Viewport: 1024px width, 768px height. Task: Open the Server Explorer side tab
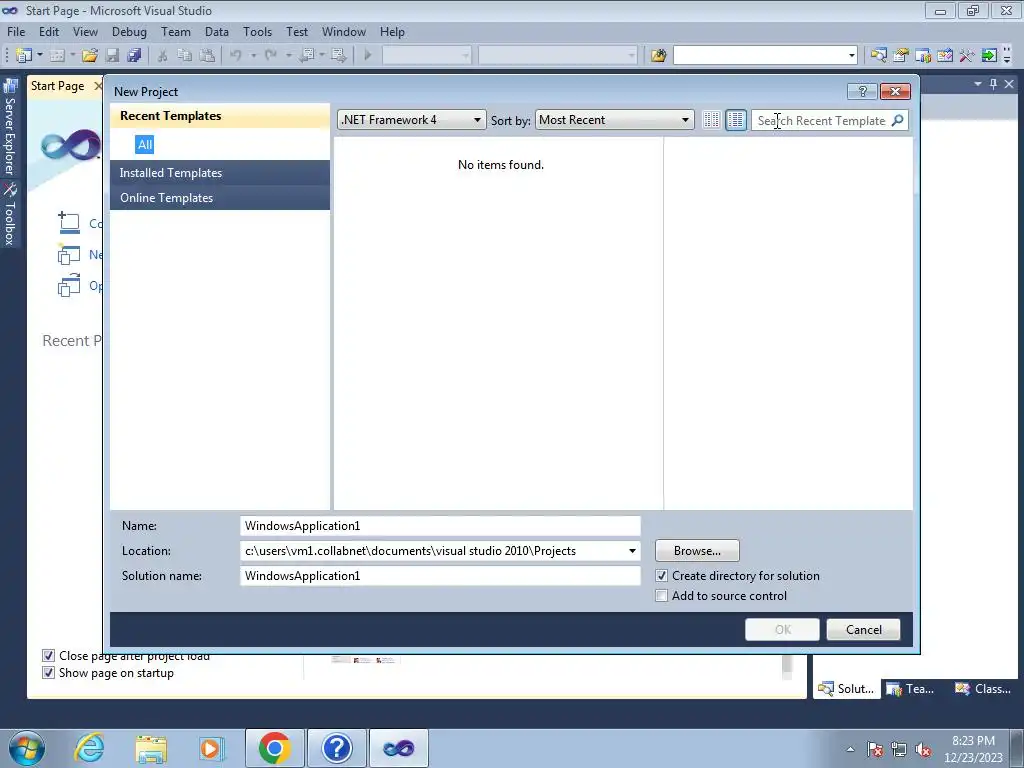tap(10, 128)
